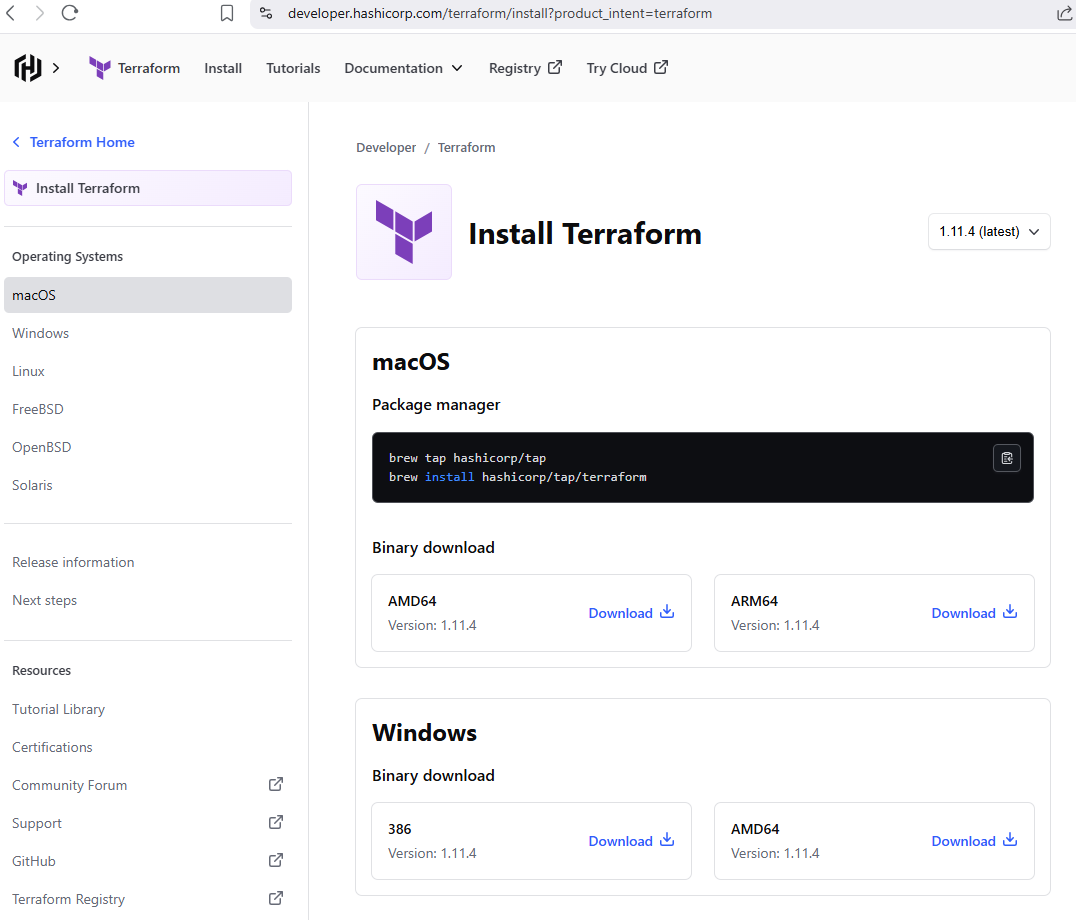Screen dimensions: 1076x920
Task: Click Developer in the breadcrumb
Action: pyautogui.click(x=386, y=148)
